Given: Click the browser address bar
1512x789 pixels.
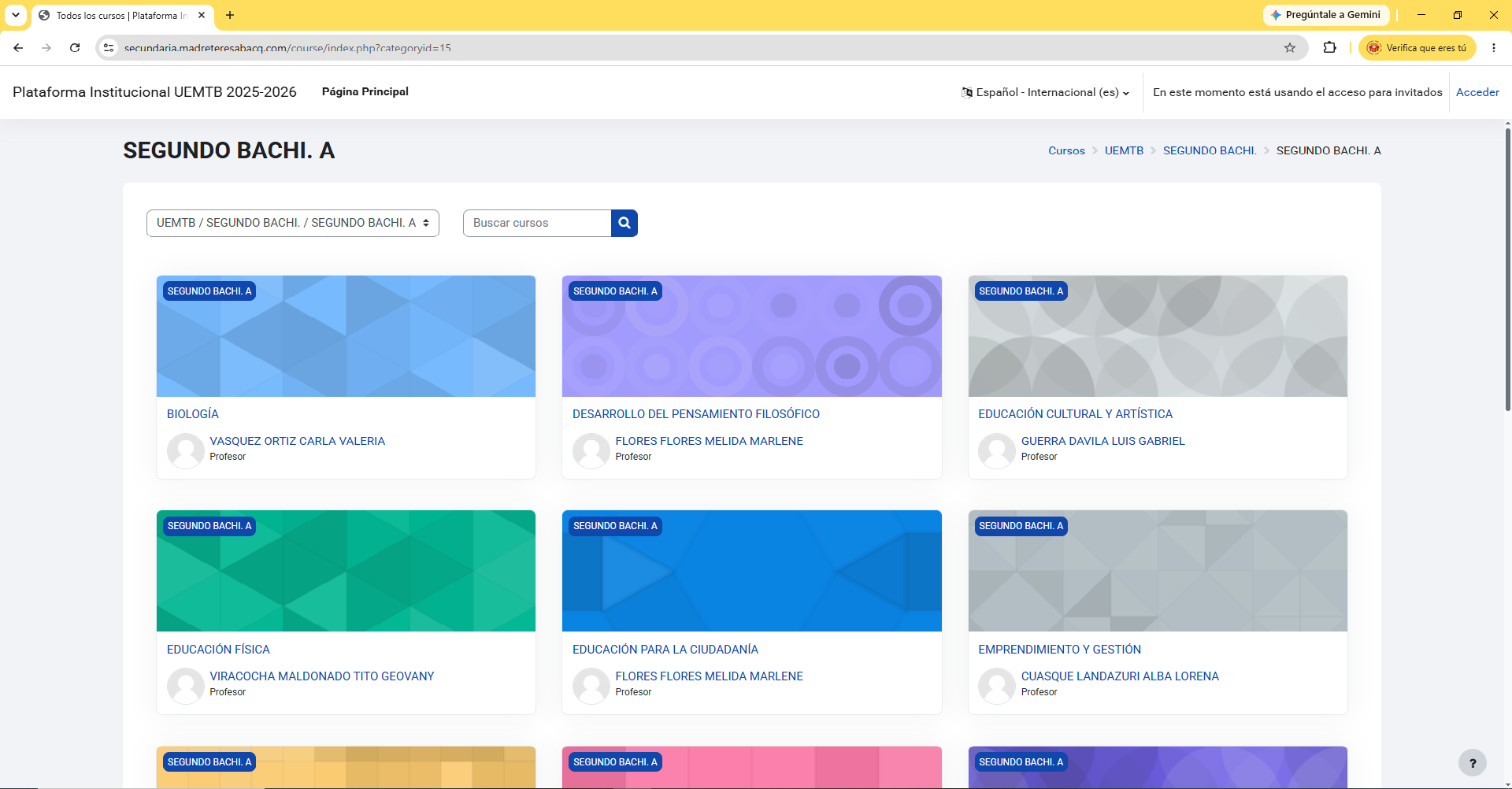Looking at the screenshot, I should coord(701,48).
